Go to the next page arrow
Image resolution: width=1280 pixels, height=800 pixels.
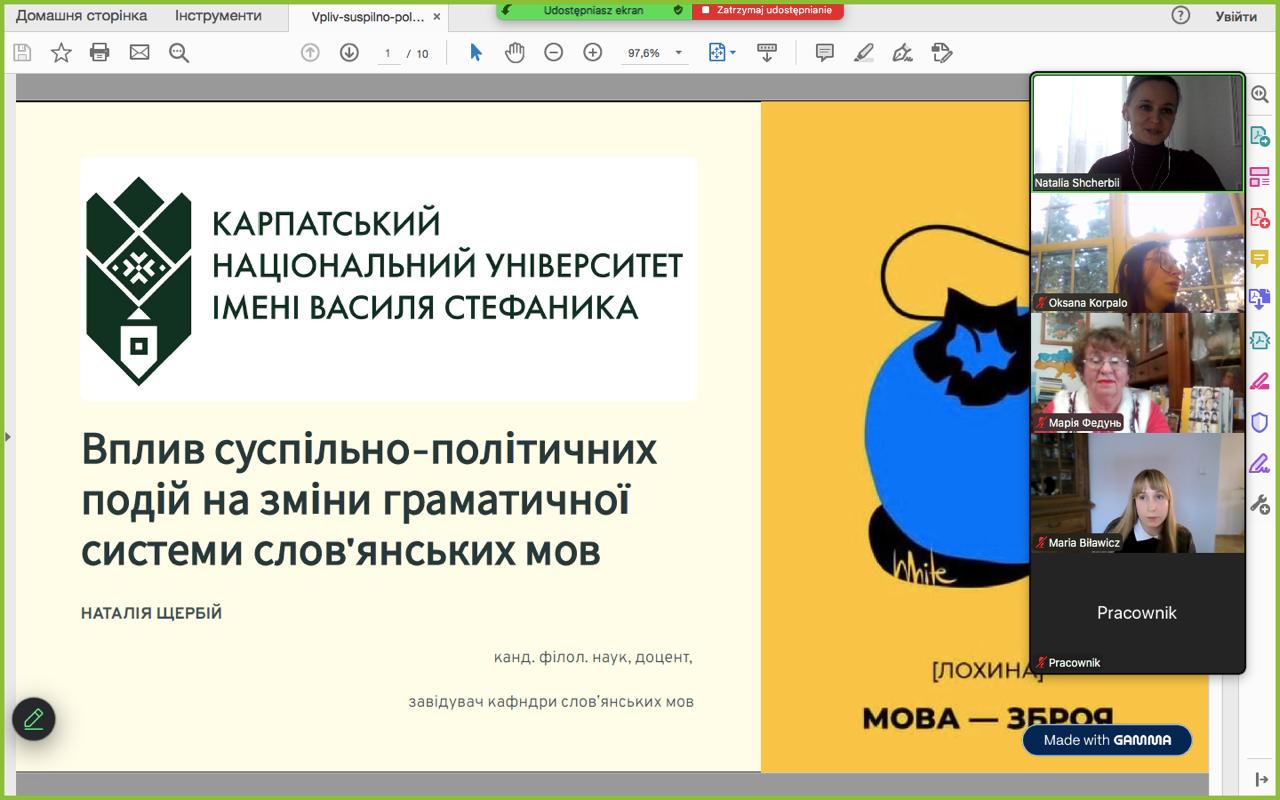click(x=349, y=53)
